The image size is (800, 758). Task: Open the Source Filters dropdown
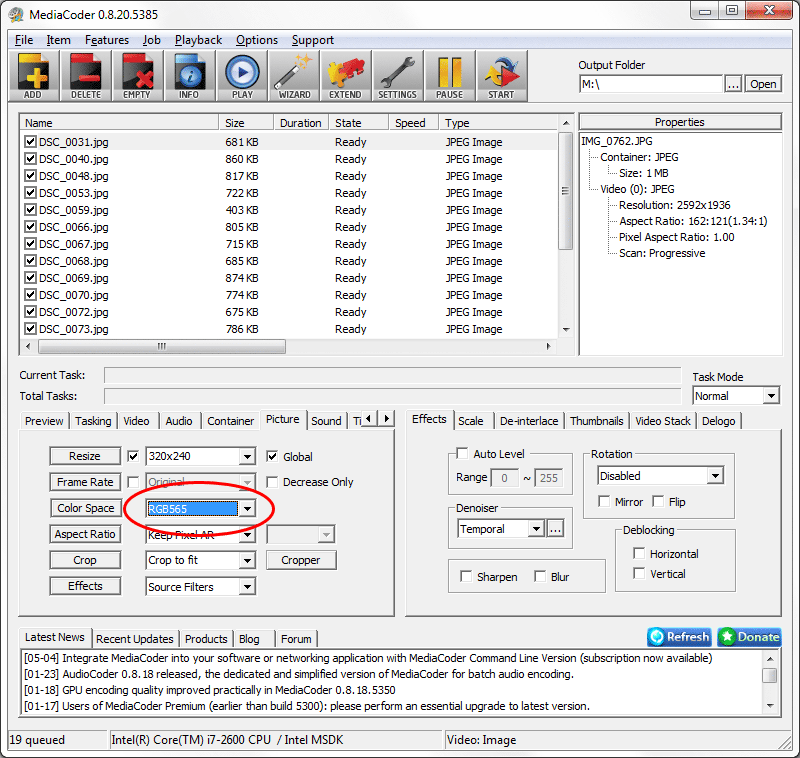point(247,587)
